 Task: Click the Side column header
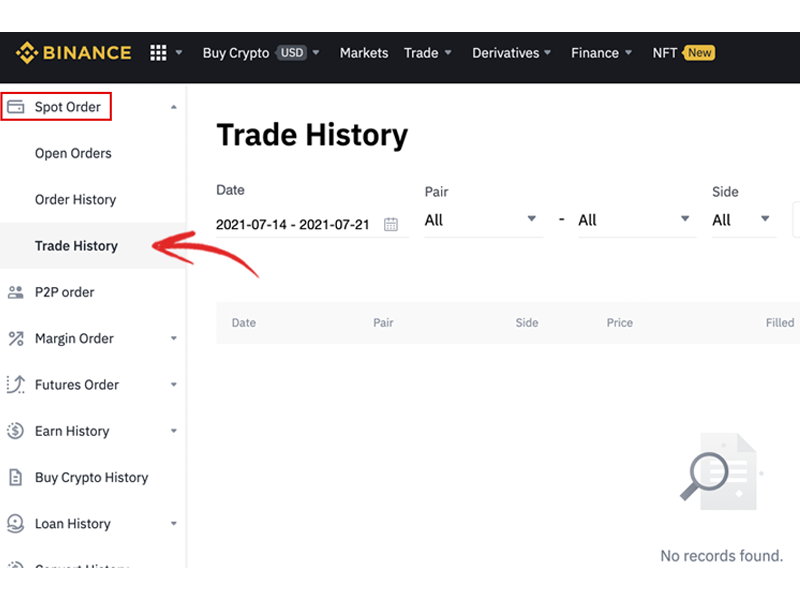[x=527, y=322]
